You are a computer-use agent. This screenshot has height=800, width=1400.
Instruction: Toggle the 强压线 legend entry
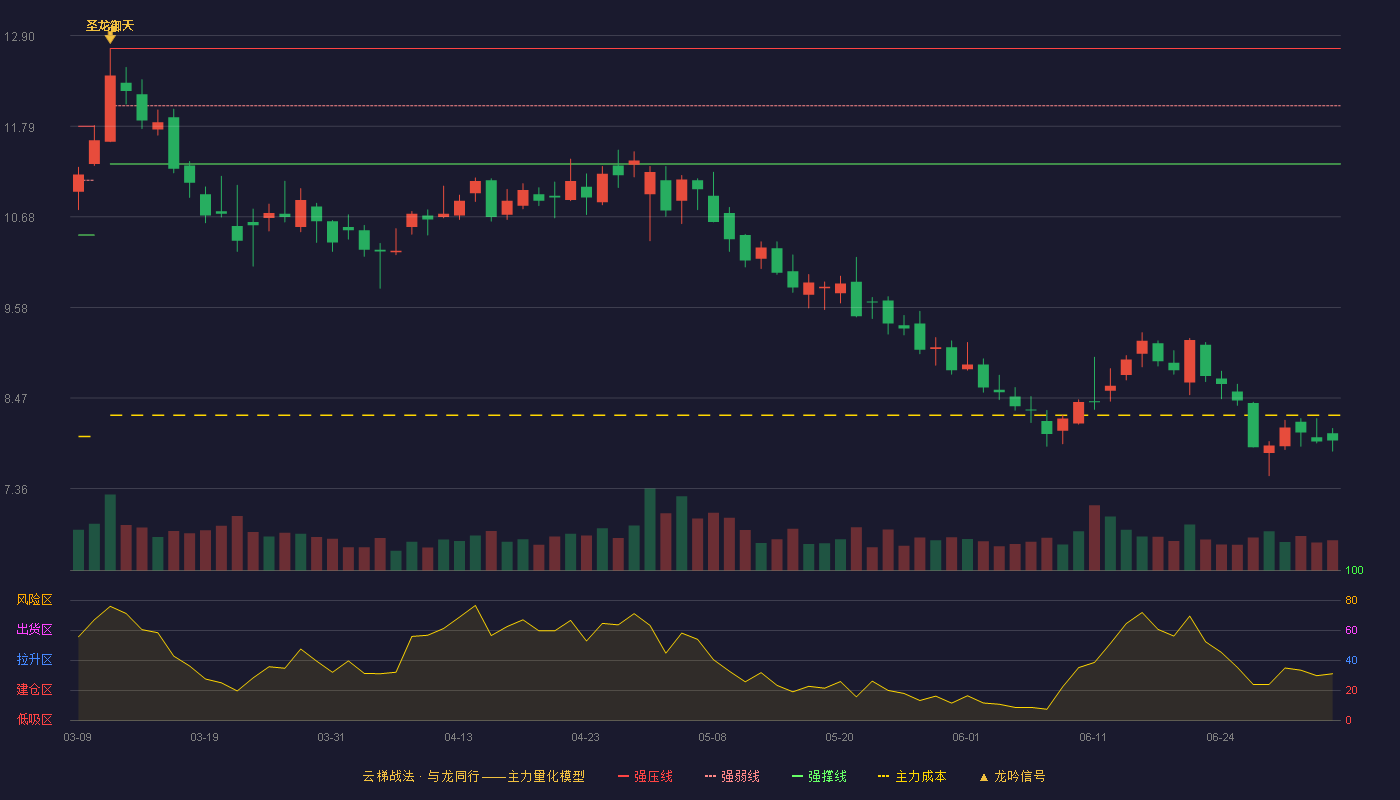pyautogui.click(x=645, y=776)
